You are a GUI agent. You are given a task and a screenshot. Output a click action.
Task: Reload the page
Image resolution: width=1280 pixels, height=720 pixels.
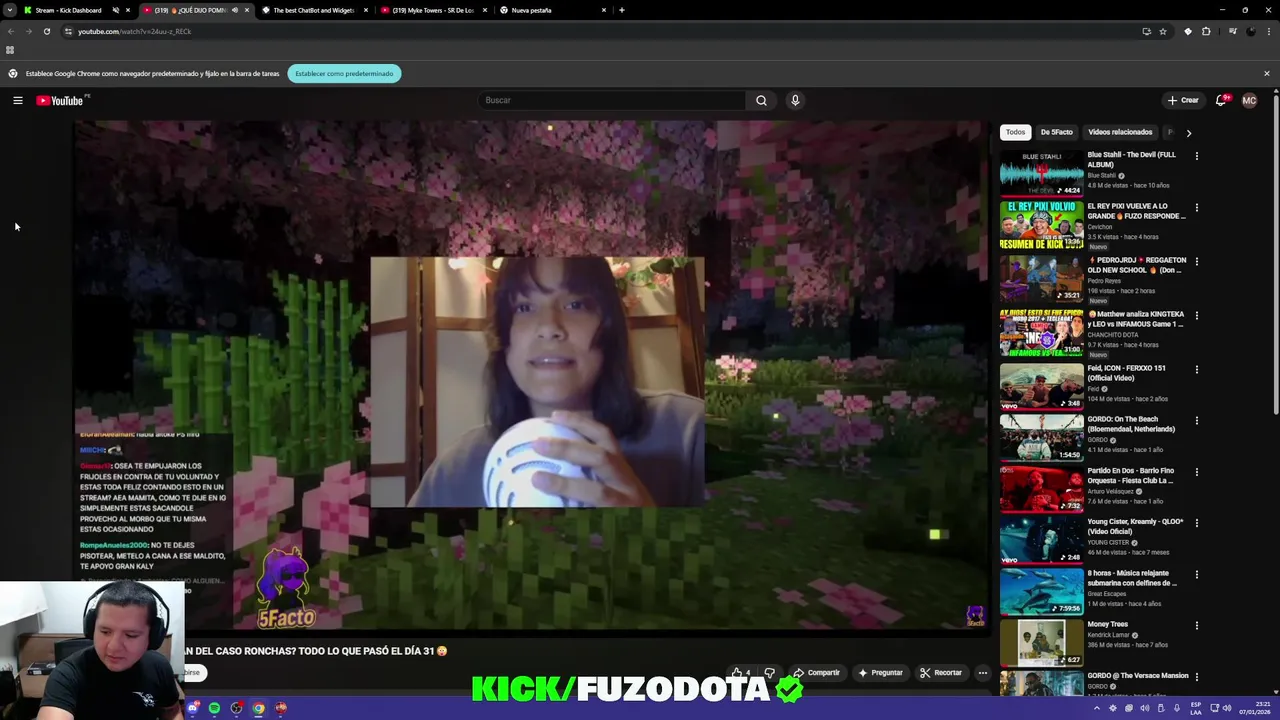pos(46,31)
